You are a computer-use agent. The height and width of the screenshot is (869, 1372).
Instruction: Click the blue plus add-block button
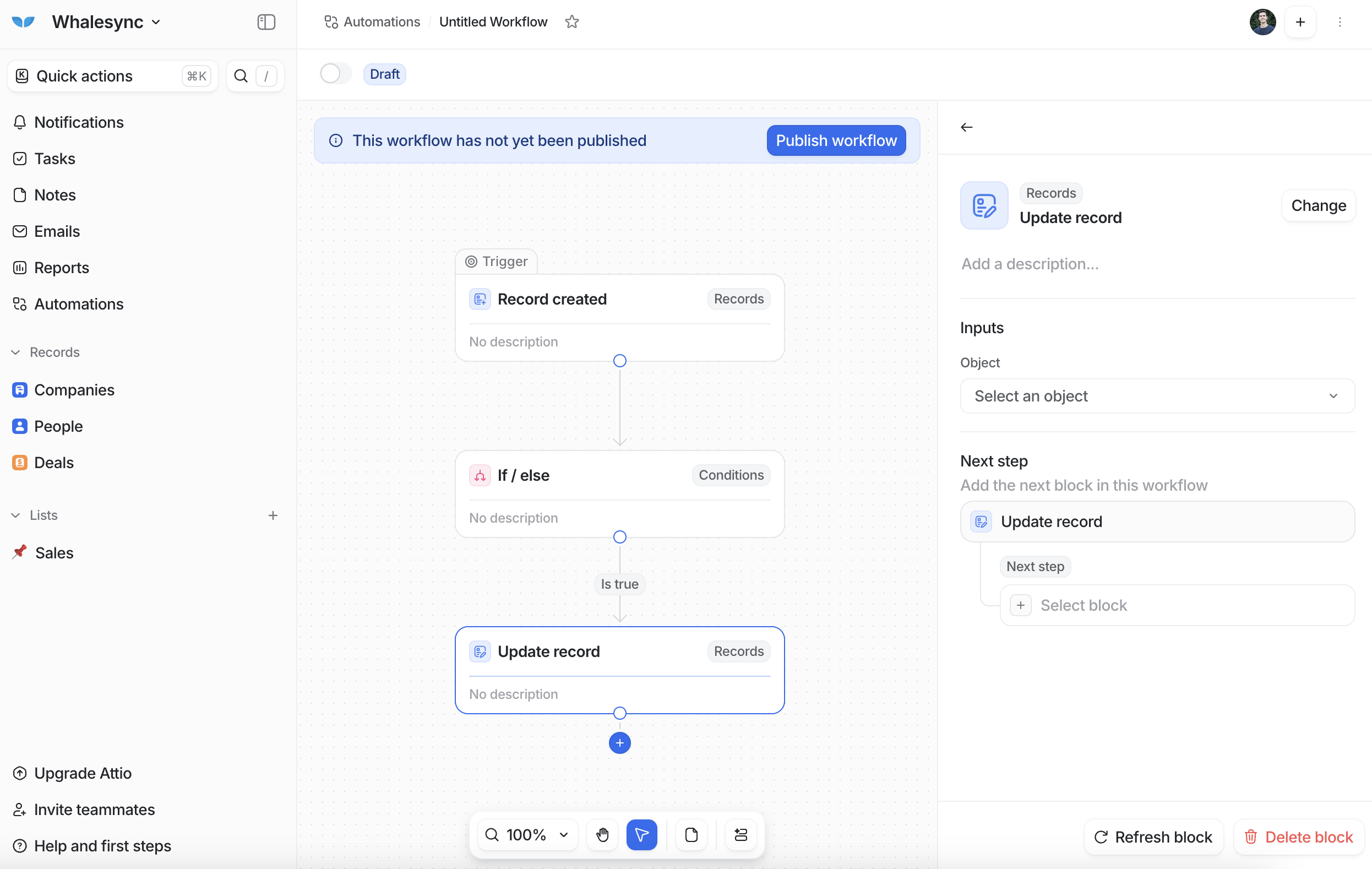click(x=619, y=742)
